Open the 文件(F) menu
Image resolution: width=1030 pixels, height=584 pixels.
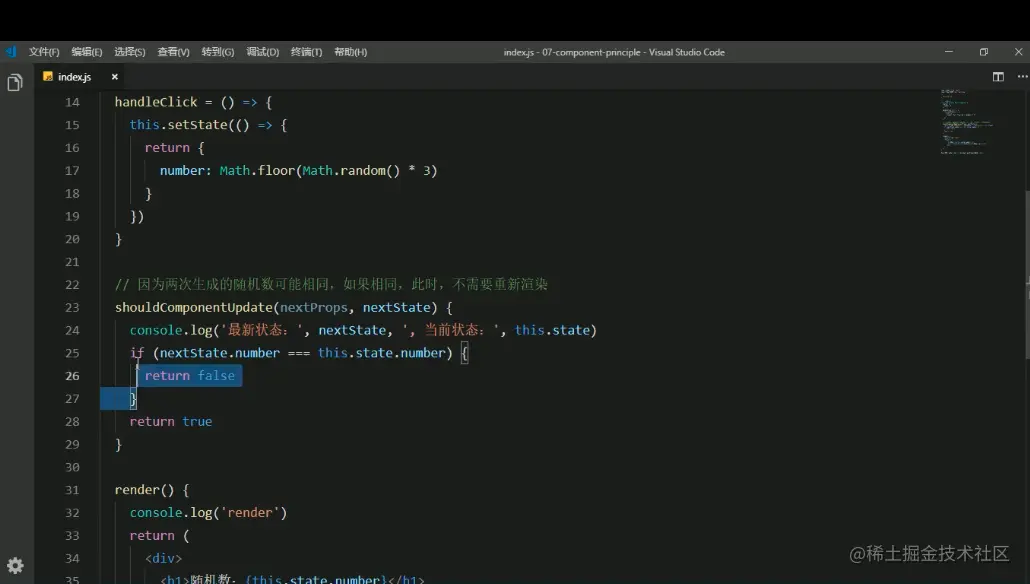tap(44, 52)
